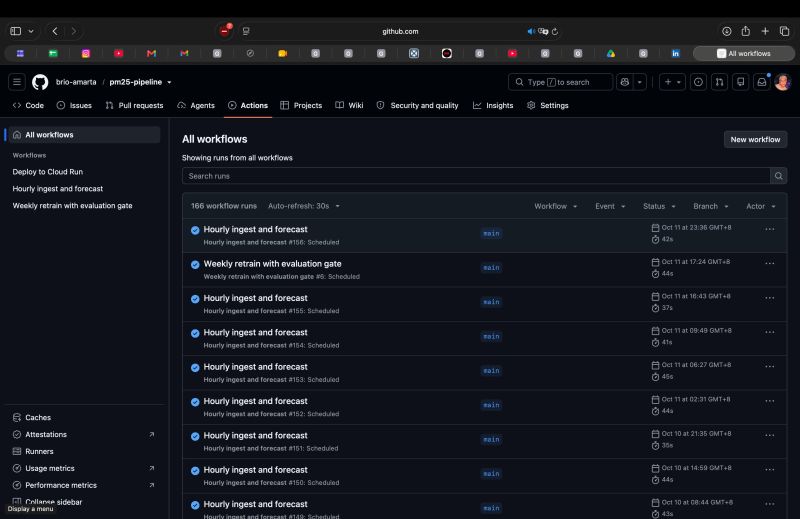Open the Weekly retrain with evaluation gate run title
800x519 pixels.
tap(272, 264)
